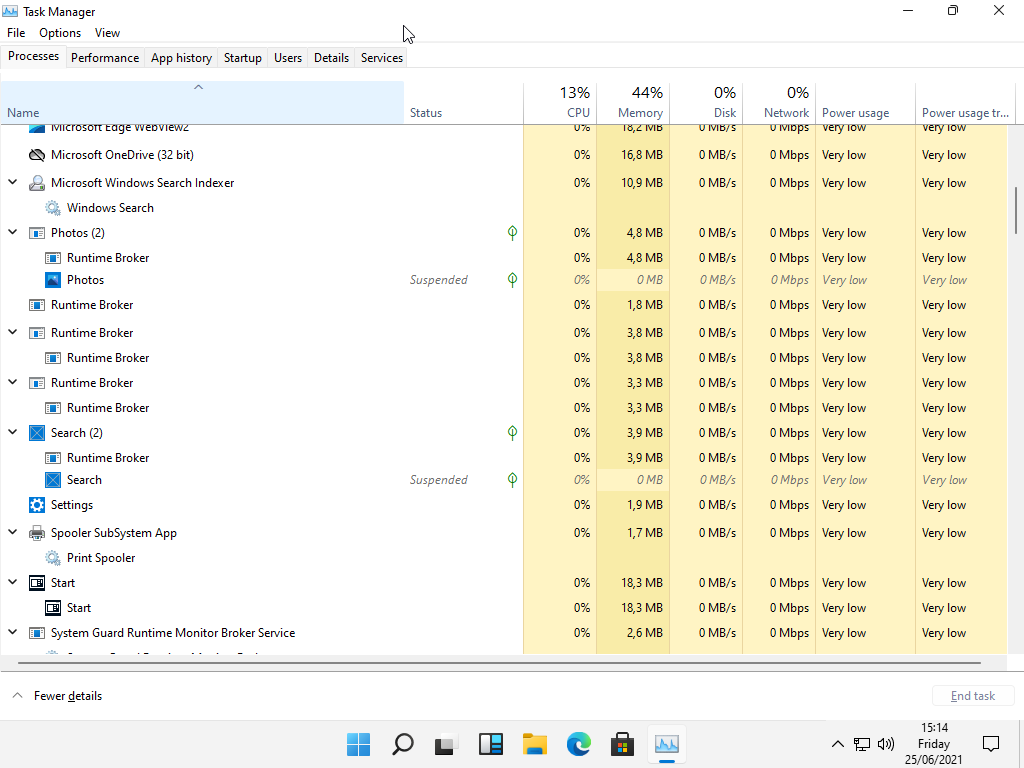
Task: Click the suspended Photos app icon
Action: (x=53, y=280)
